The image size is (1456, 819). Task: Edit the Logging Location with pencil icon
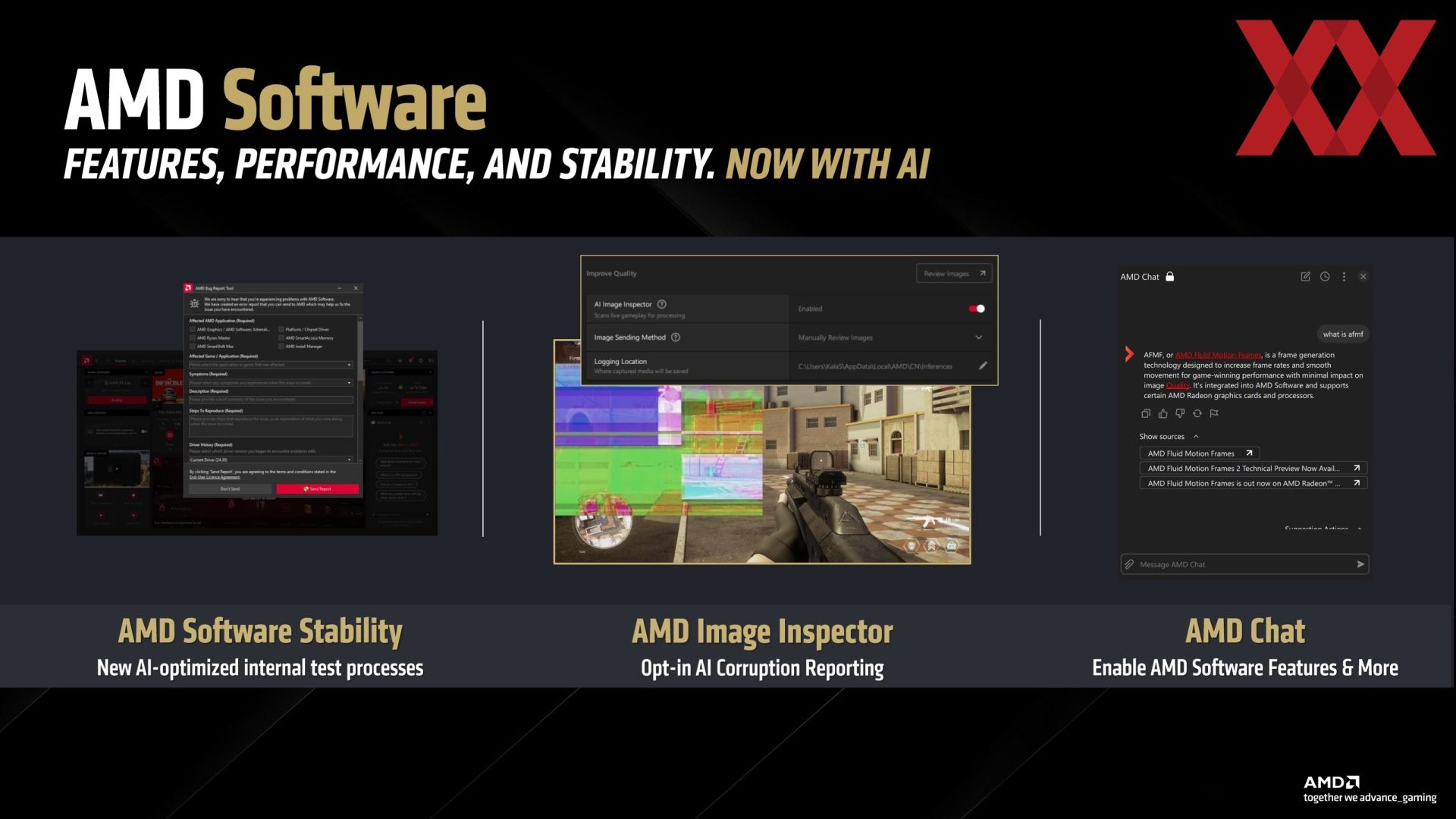(x=983, y=366)
